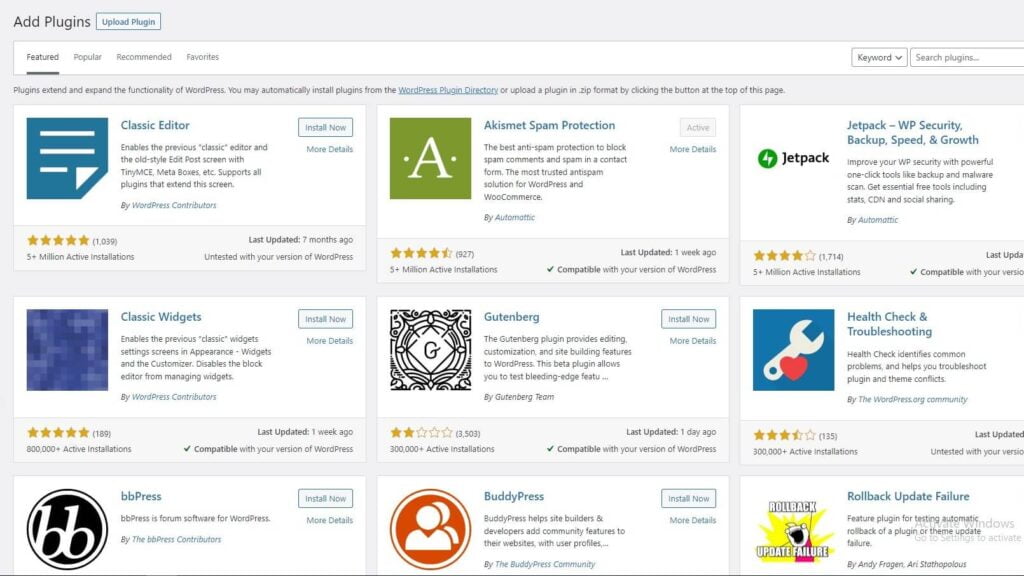Click the Health Check wrench icon

coord(793,349)
